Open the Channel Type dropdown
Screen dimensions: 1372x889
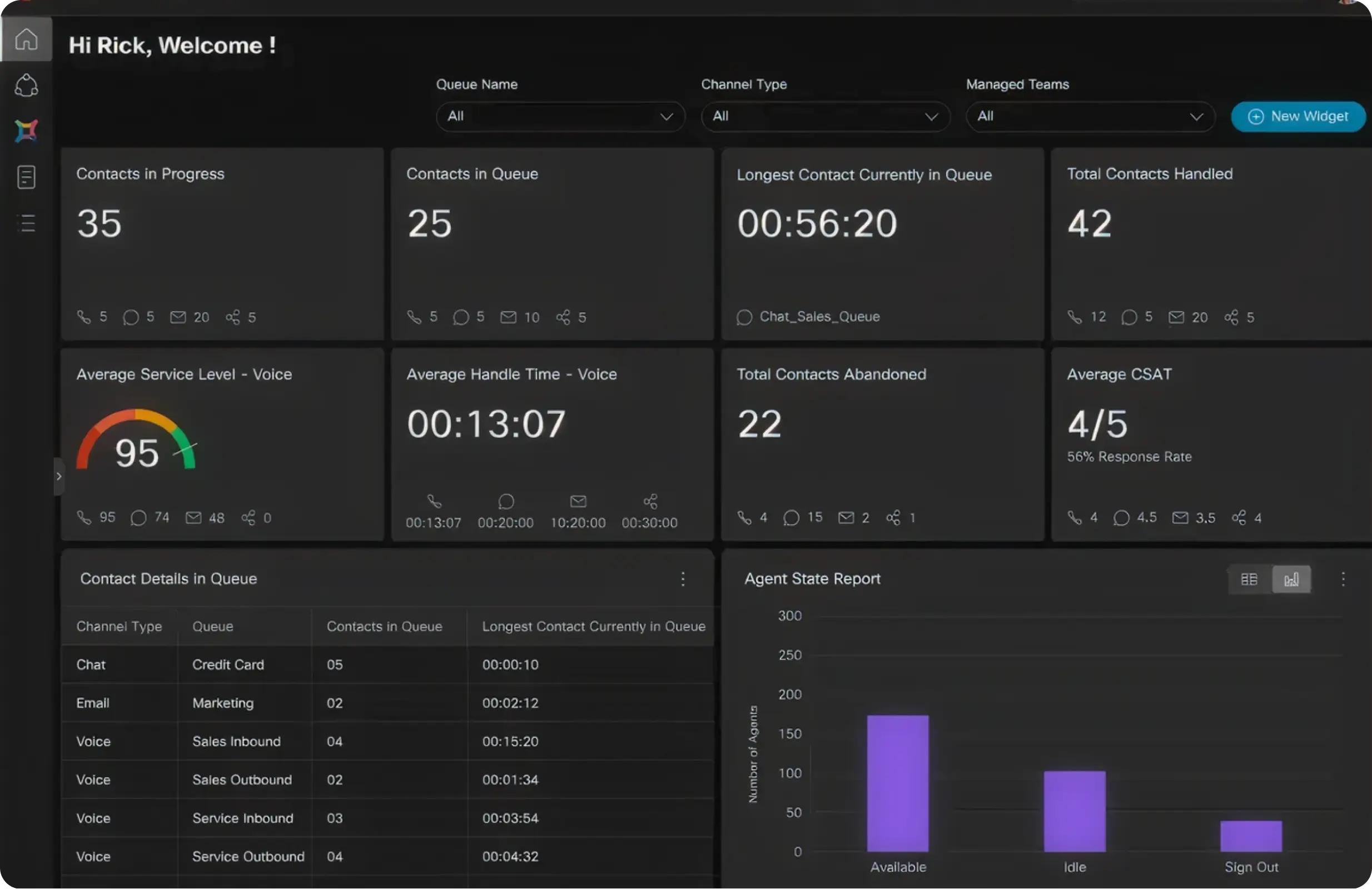click(x=824, y=116)
